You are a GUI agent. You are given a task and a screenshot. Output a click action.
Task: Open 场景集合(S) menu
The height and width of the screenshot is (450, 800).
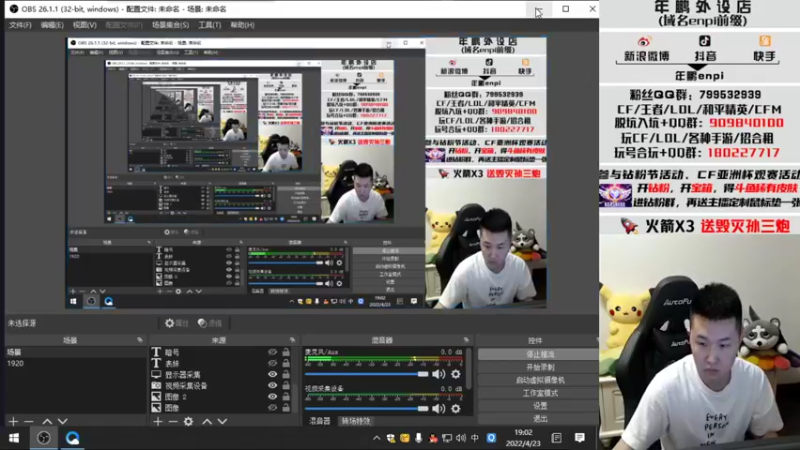(x=170, y=25)
